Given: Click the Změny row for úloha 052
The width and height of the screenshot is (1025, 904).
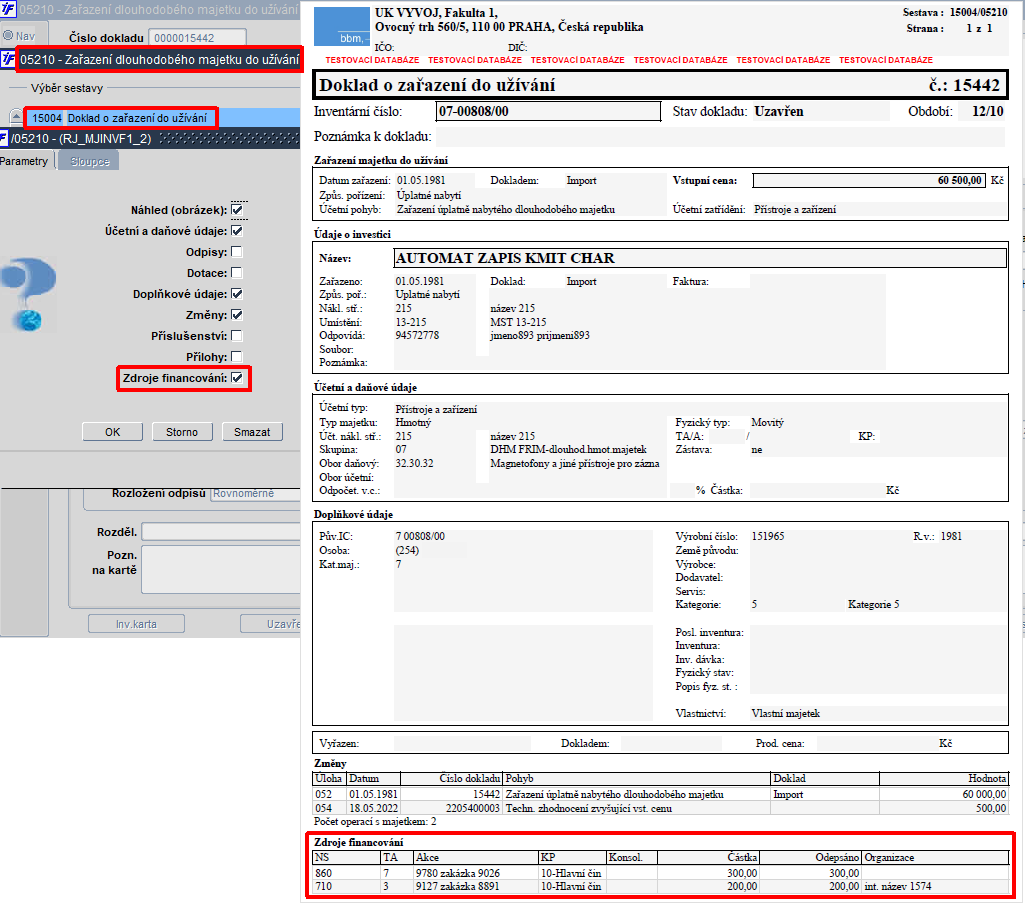Looking at the screenshot, I should click(x=660, y=794).
